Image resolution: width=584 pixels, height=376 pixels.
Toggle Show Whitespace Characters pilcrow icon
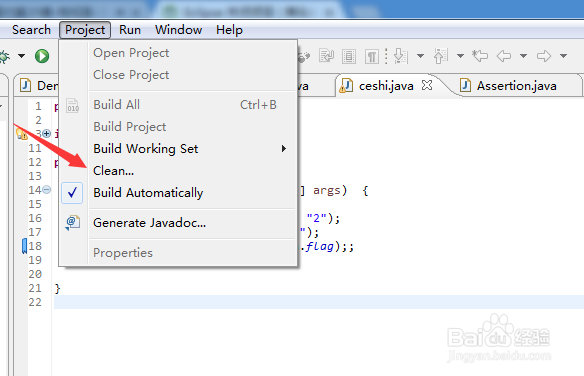pos(371,57)
